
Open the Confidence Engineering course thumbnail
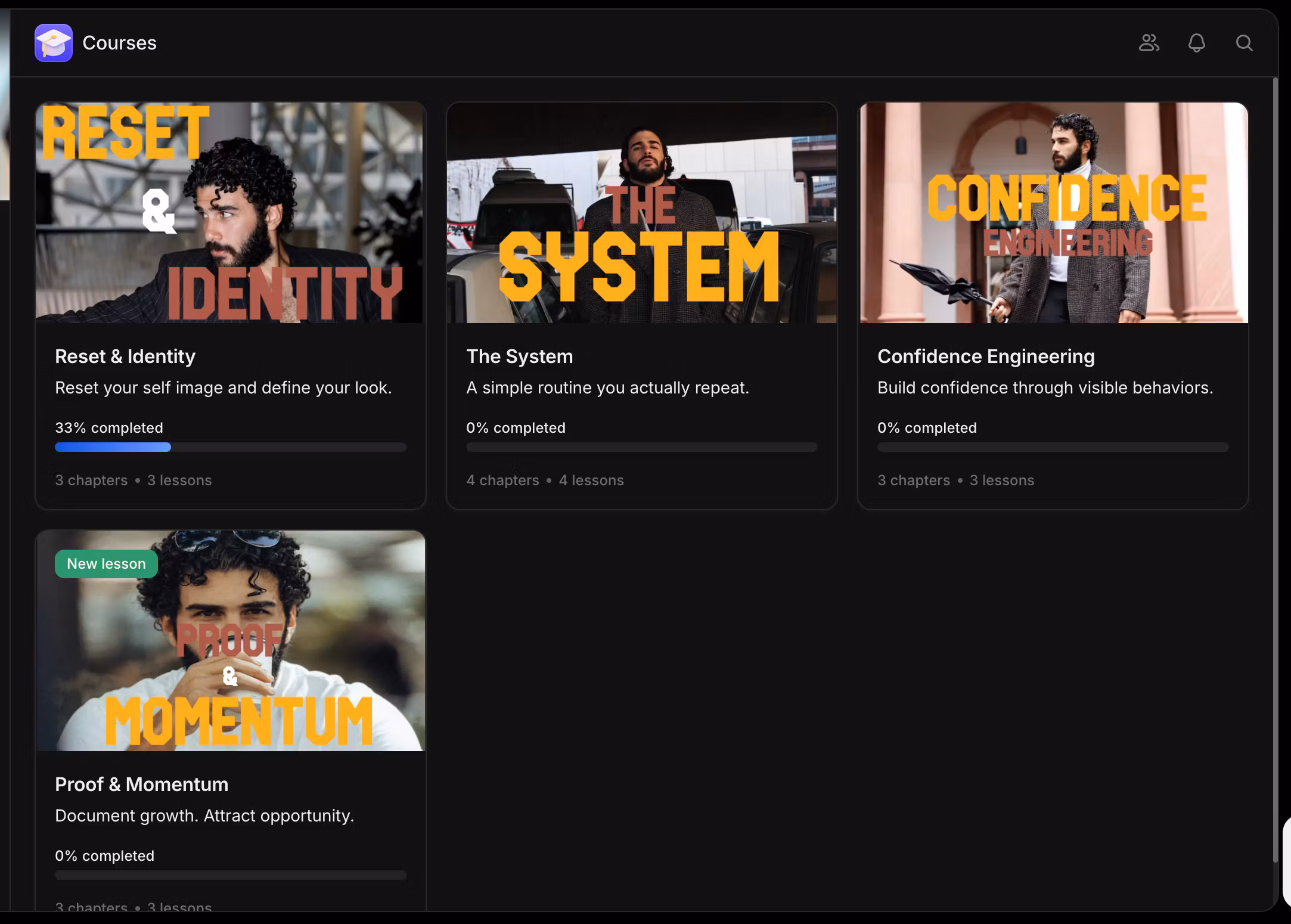[1053, 213]
